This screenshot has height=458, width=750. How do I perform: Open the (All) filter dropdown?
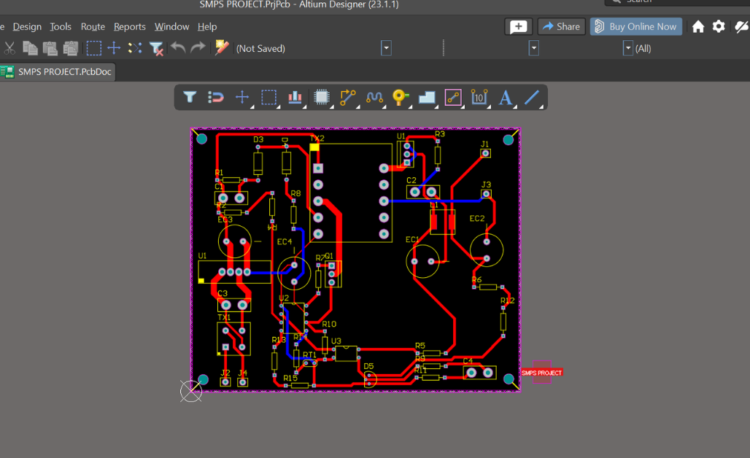(x=628, y=47)
